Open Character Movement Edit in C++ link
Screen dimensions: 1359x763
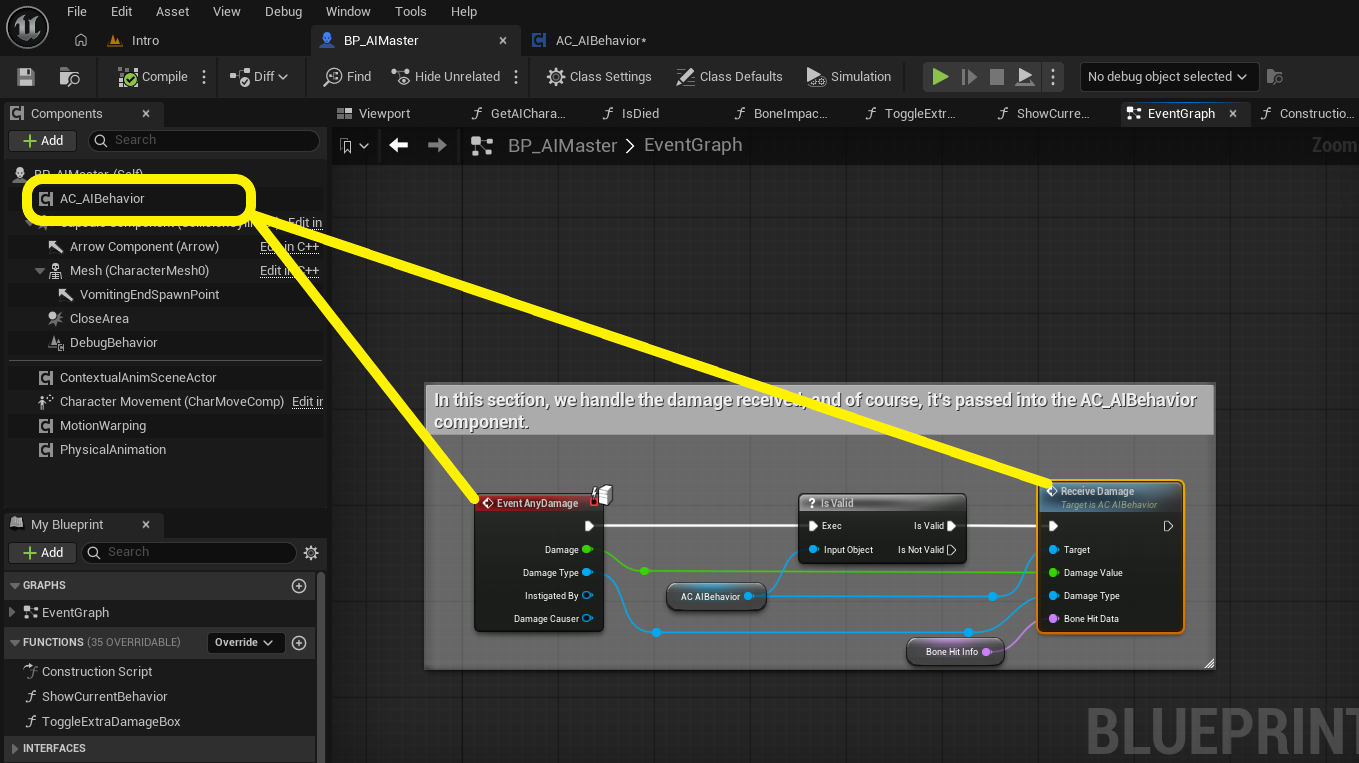[x=307, y=402]
